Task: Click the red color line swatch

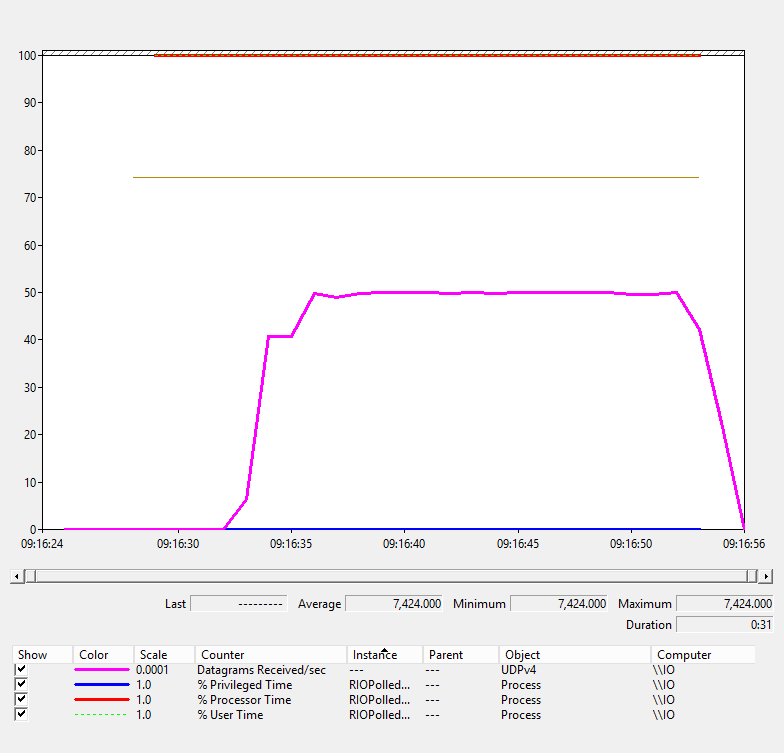Action: 102,700
